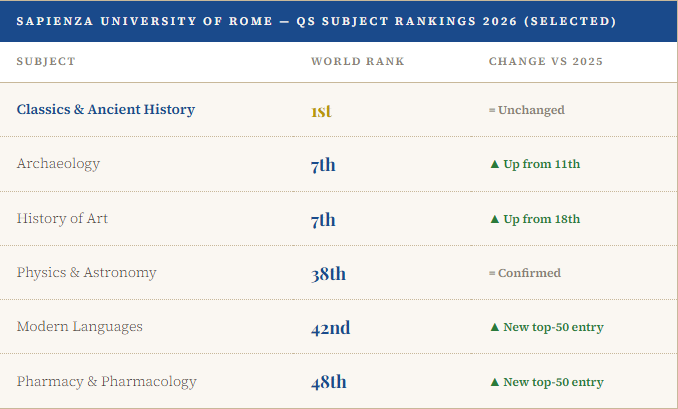678x409 pixels.
Task: Click the "42nd" rank value
Action: (330, 327)
